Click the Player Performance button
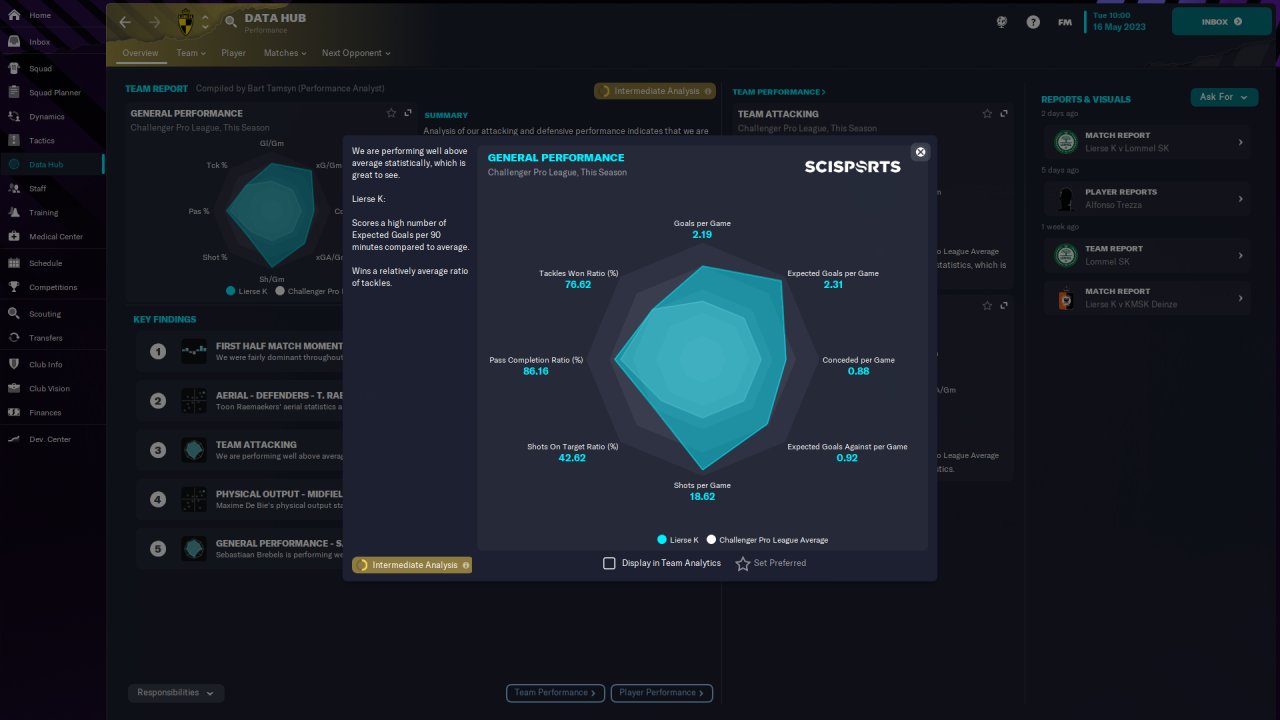The width and height of the screenshot is (1280, 720). click(662, 692)
